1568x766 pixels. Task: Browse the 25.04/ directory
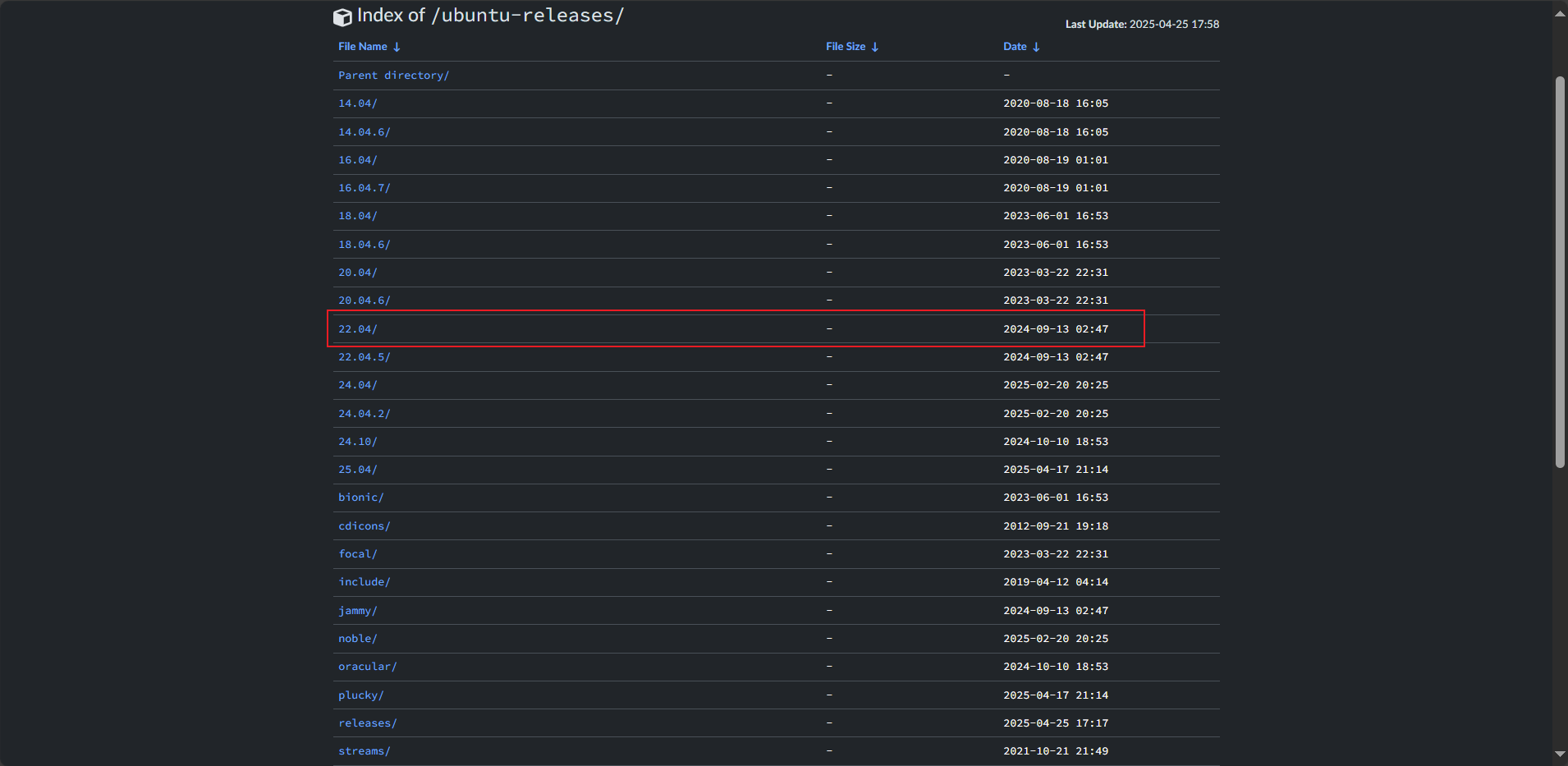tap(357, 470)
